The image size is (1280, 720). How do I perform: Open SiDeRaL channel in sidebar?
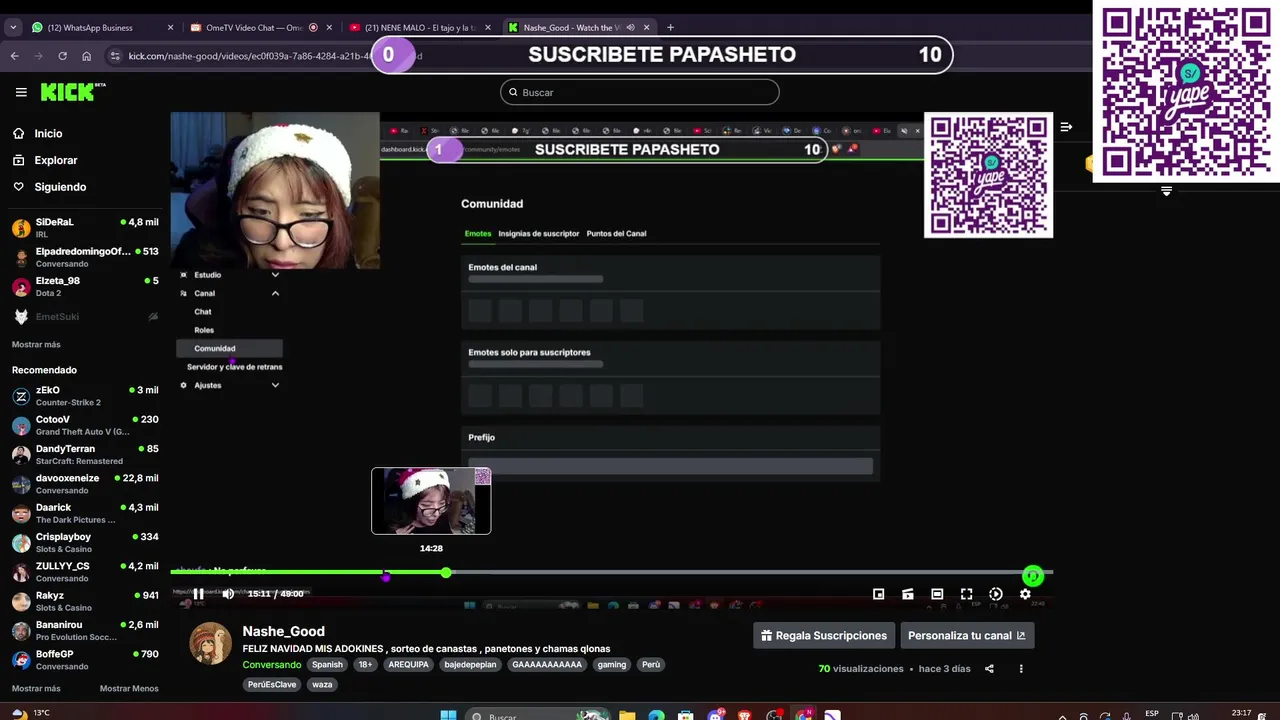tap(84, 228)
